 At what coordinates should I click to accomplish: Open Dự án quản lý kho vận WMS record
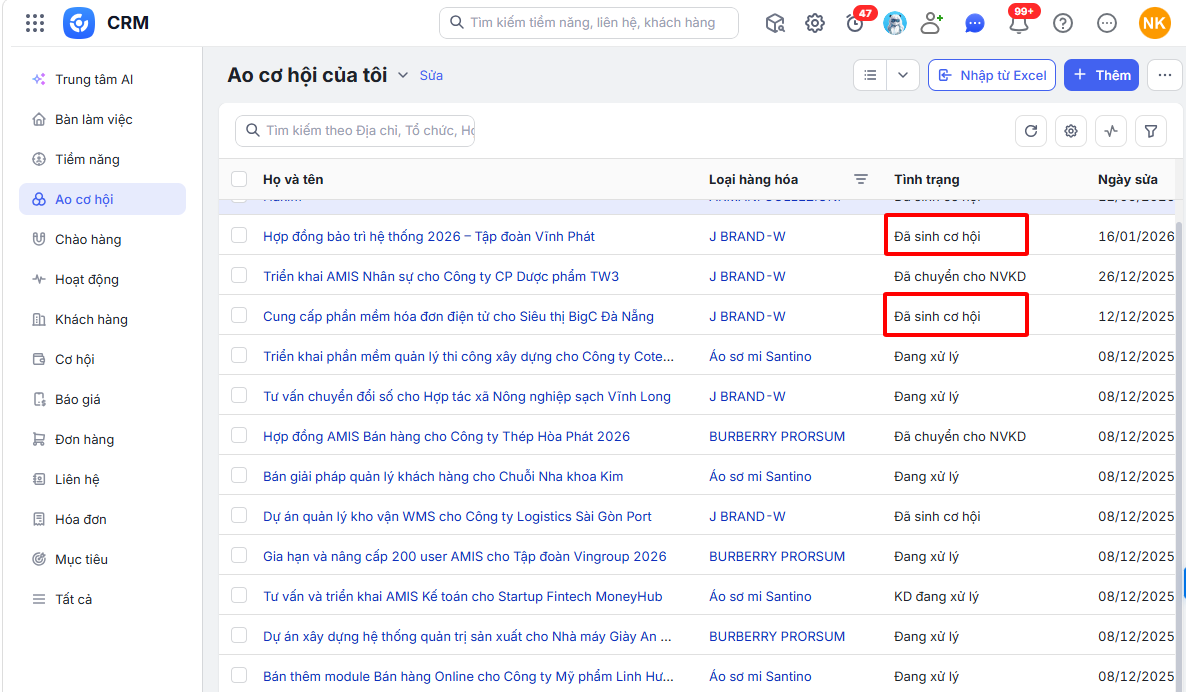[458, 517]
